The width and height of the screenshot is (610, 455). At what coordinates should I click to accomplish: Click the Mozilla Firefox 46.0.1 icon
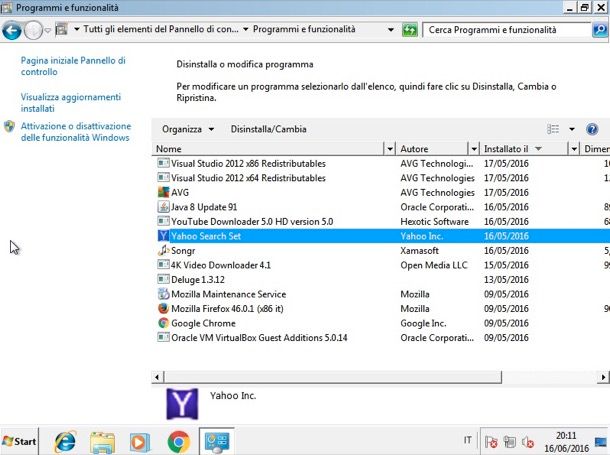[x=163, y=308]
